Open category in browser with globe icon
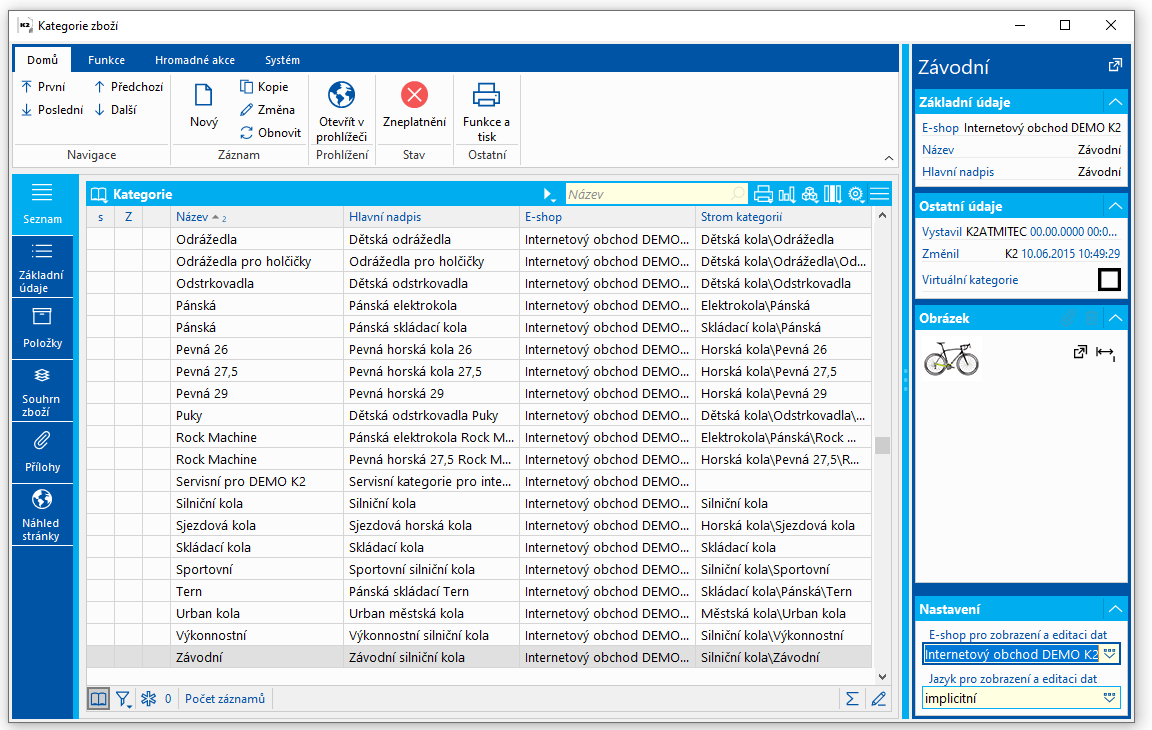This screenshot has width=1152, height=730. pyautogui.click(x=342, y=97)
